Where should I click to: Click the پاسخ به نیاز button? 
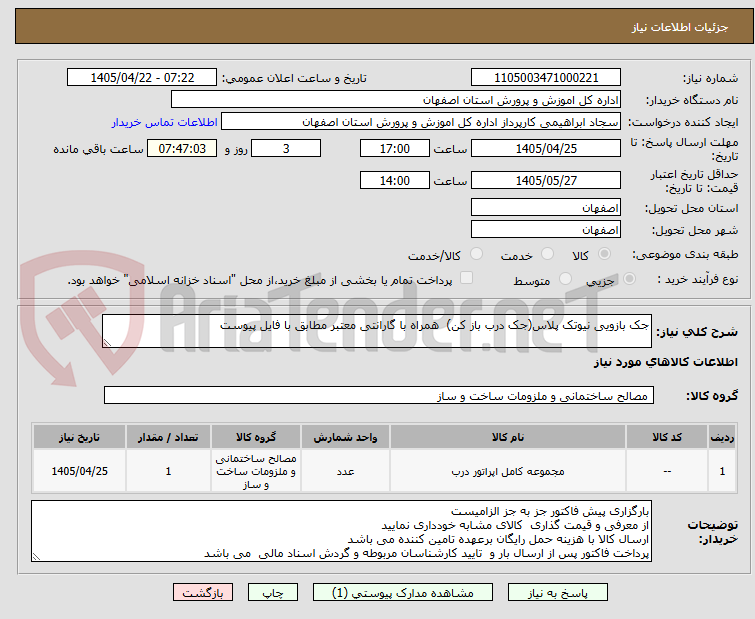tap(558, 593)
